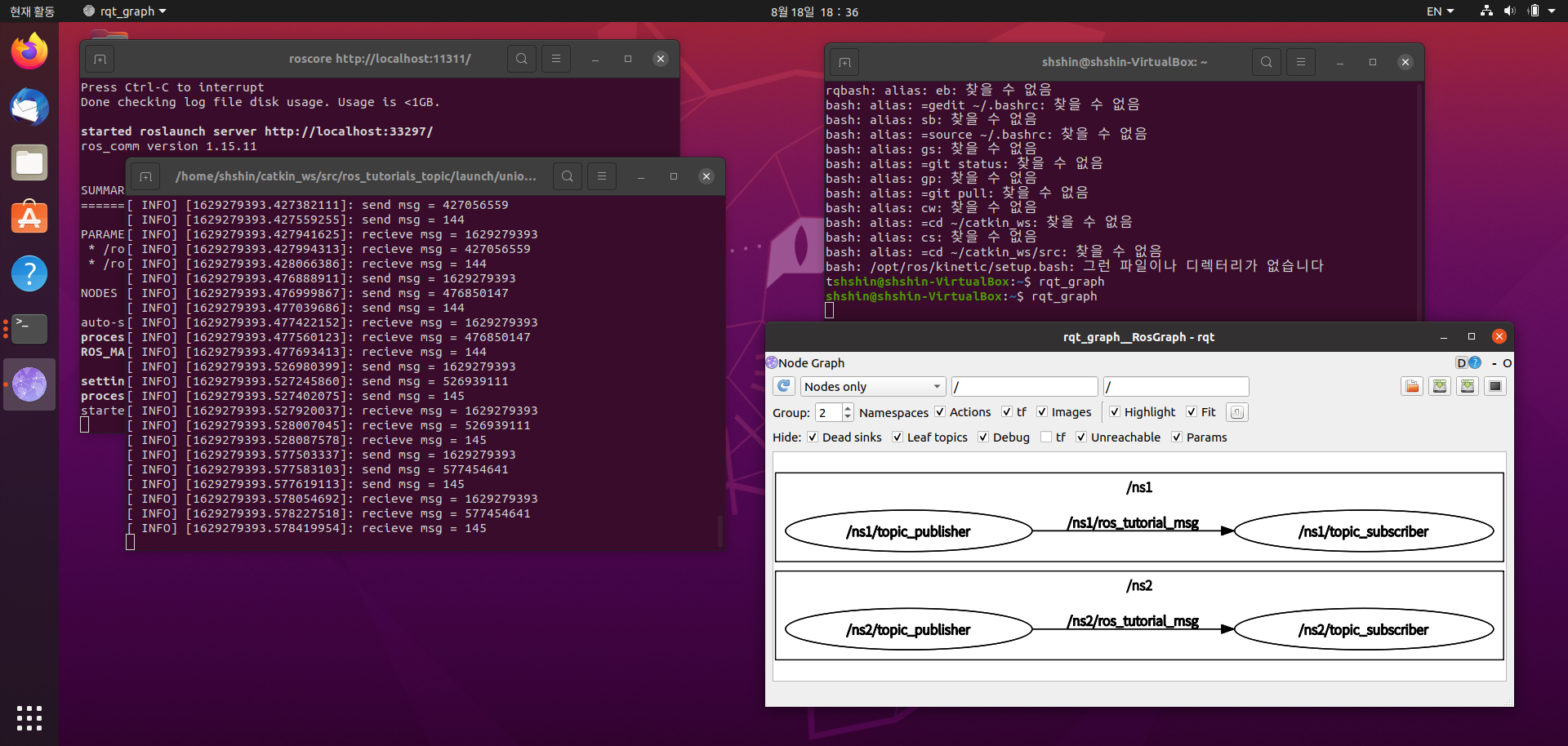
Task: Open new tab in launch terminal
Action: tap(145, 176)
